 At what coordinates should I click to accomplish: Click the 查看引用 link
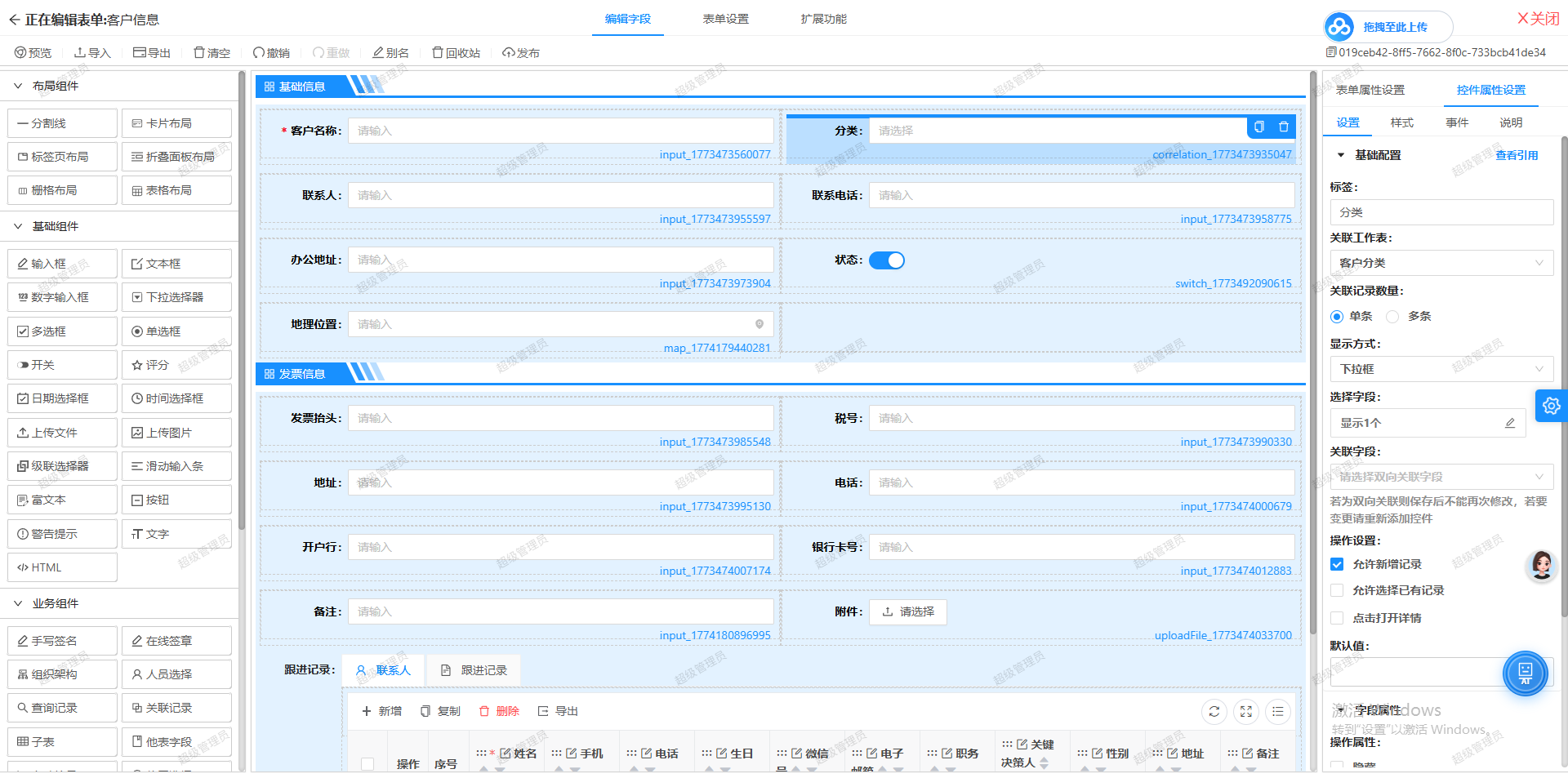point(1517,155)
